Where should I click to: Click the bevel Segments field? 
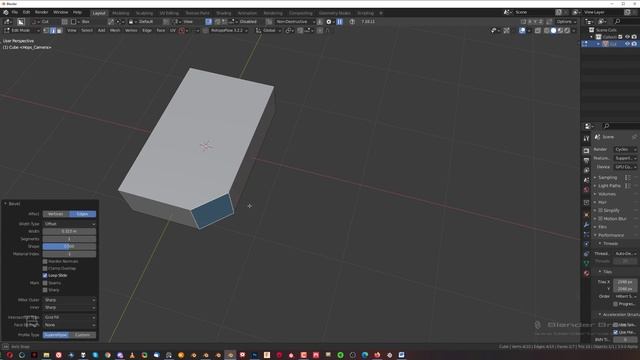point(69,239)
